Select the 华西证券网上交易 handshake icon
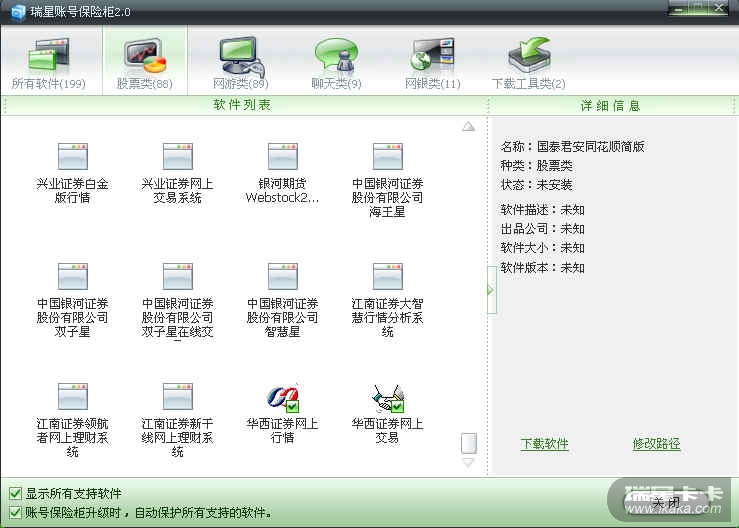This screenshot has height=528, width=739. (387, 398)
